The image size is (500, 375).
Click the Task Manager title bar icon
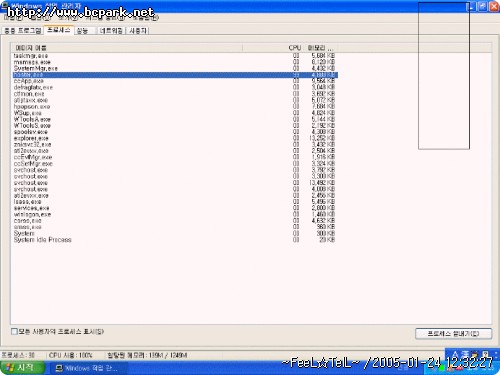pos(5,6)
